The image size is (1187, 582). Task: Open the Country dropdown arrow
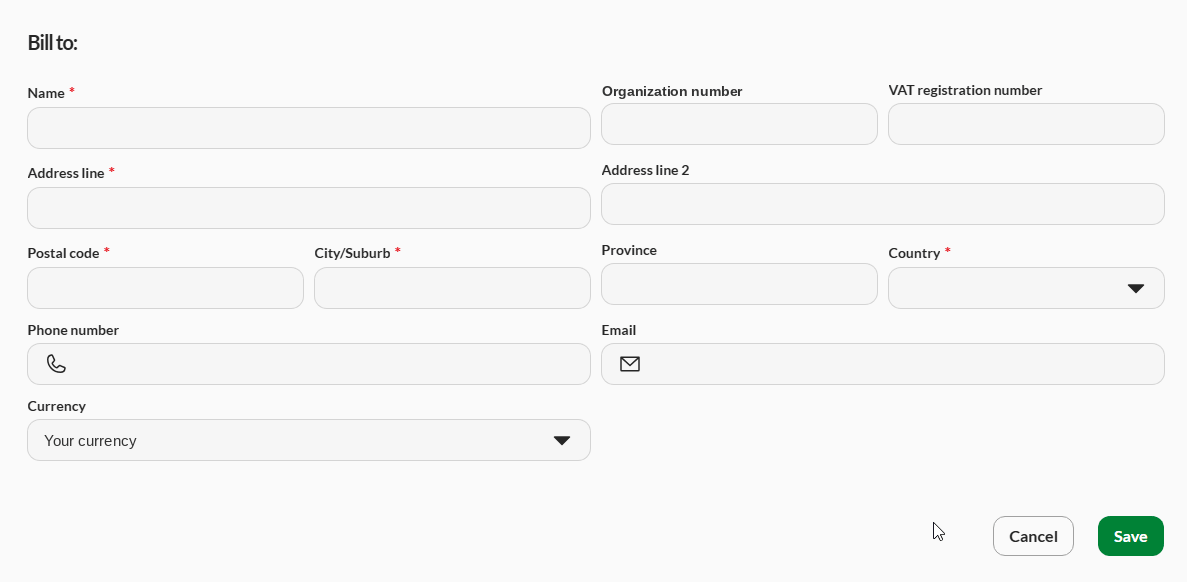[1136, 288]
